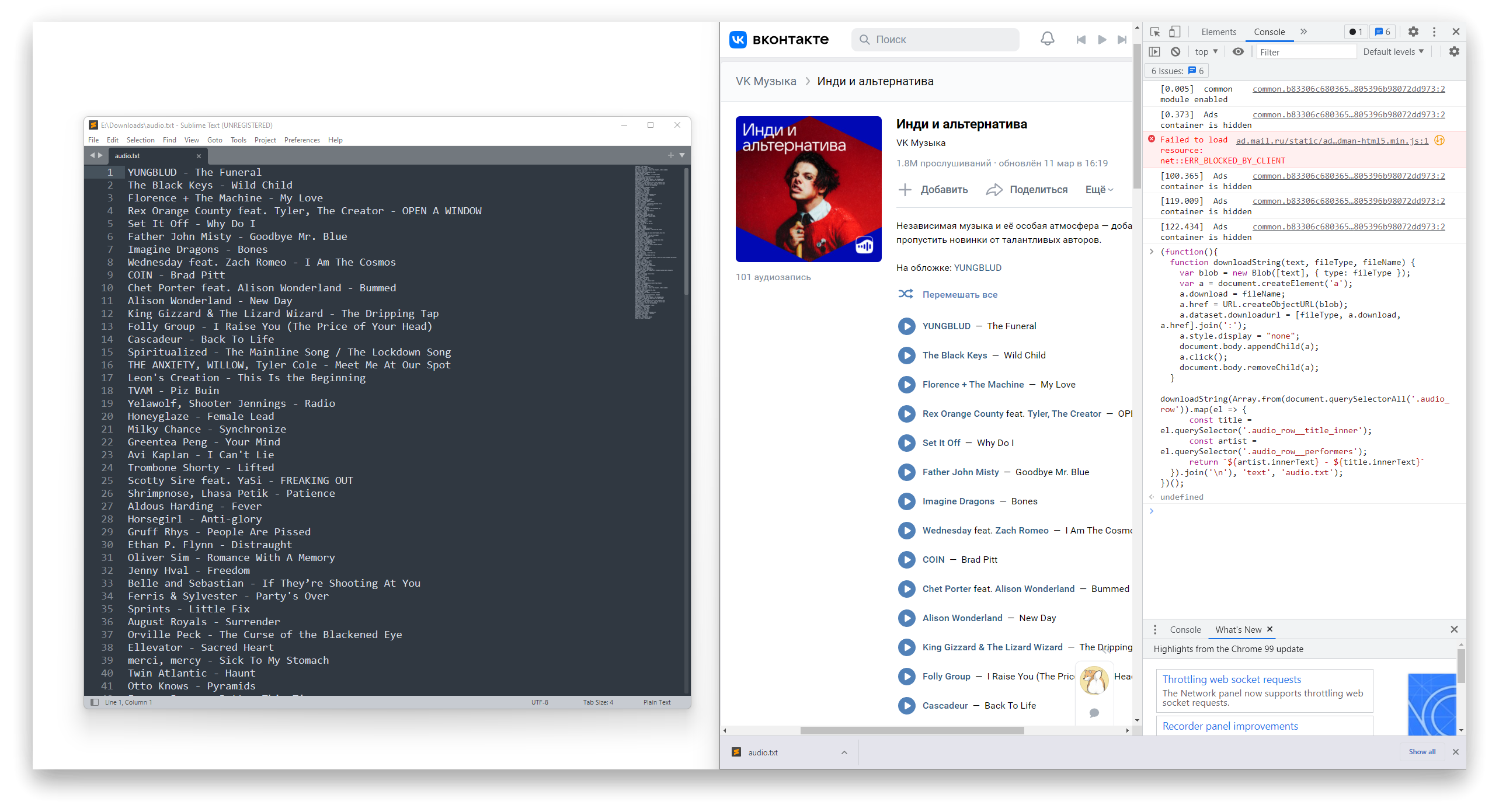Add a new tab with Sublime plus icon

(670, 155)
